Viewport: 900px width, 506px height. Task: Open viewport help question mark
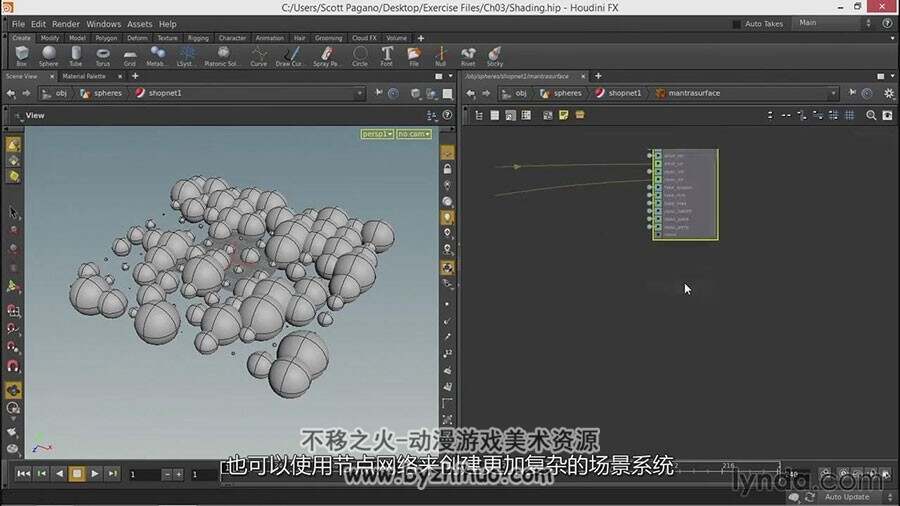(447, 115)
